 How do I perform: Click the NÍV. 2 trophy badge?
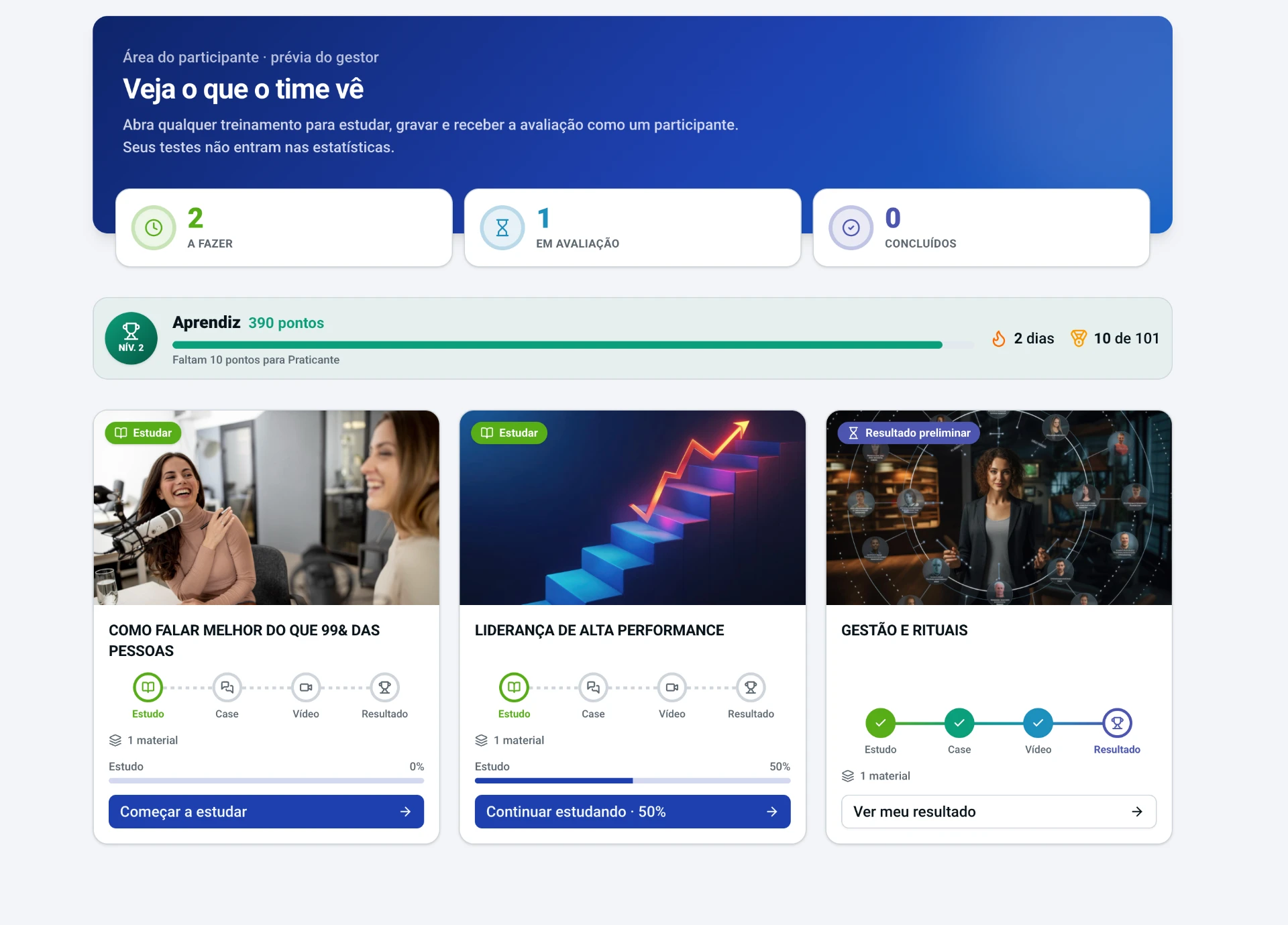point(131,339)
